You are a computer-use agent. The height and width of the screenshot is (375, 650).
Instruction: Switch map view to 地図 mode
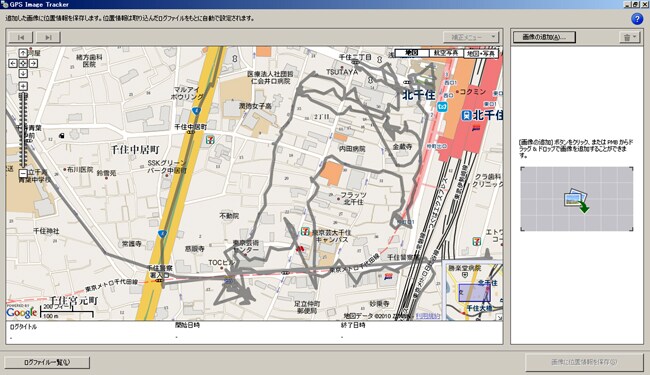[411, 53]
